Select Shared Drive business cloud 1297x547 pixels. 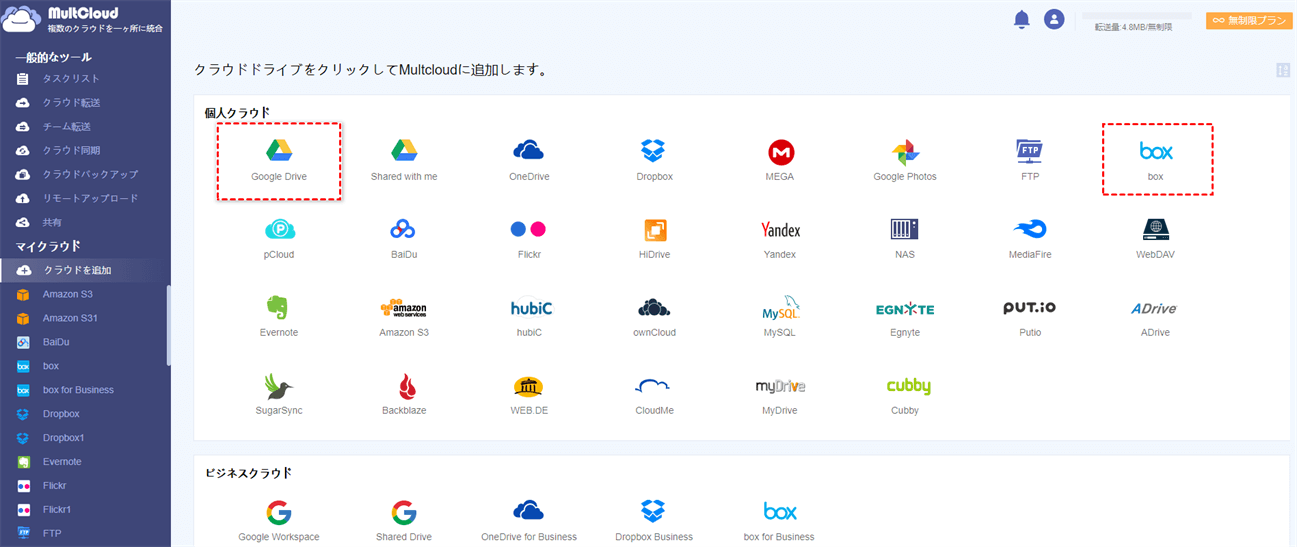coord(404,521)
